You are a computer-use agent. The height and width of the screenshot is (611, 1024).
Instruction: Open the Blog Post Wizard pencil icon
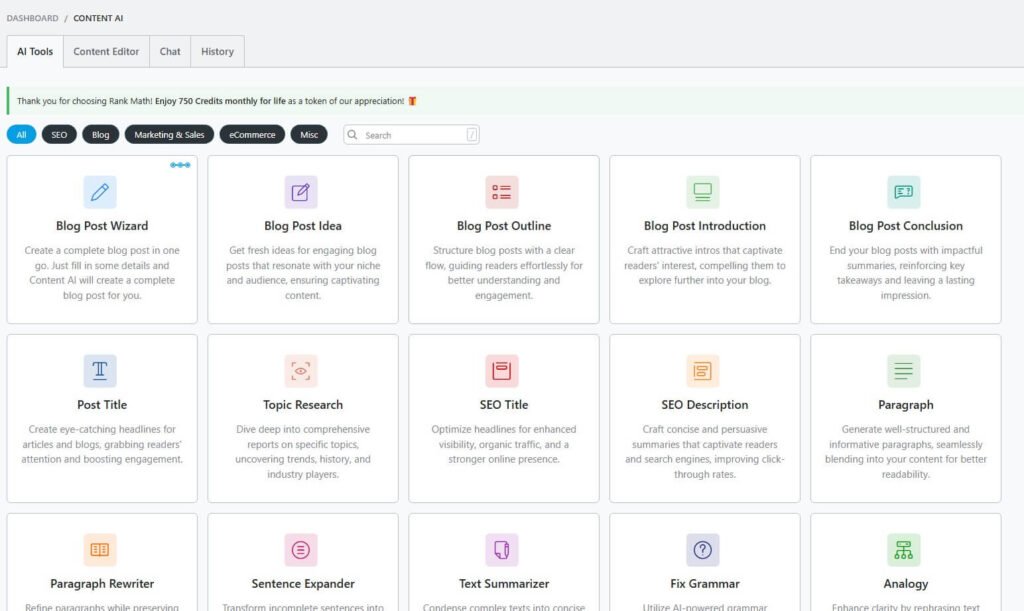click(x=100, y=192)
